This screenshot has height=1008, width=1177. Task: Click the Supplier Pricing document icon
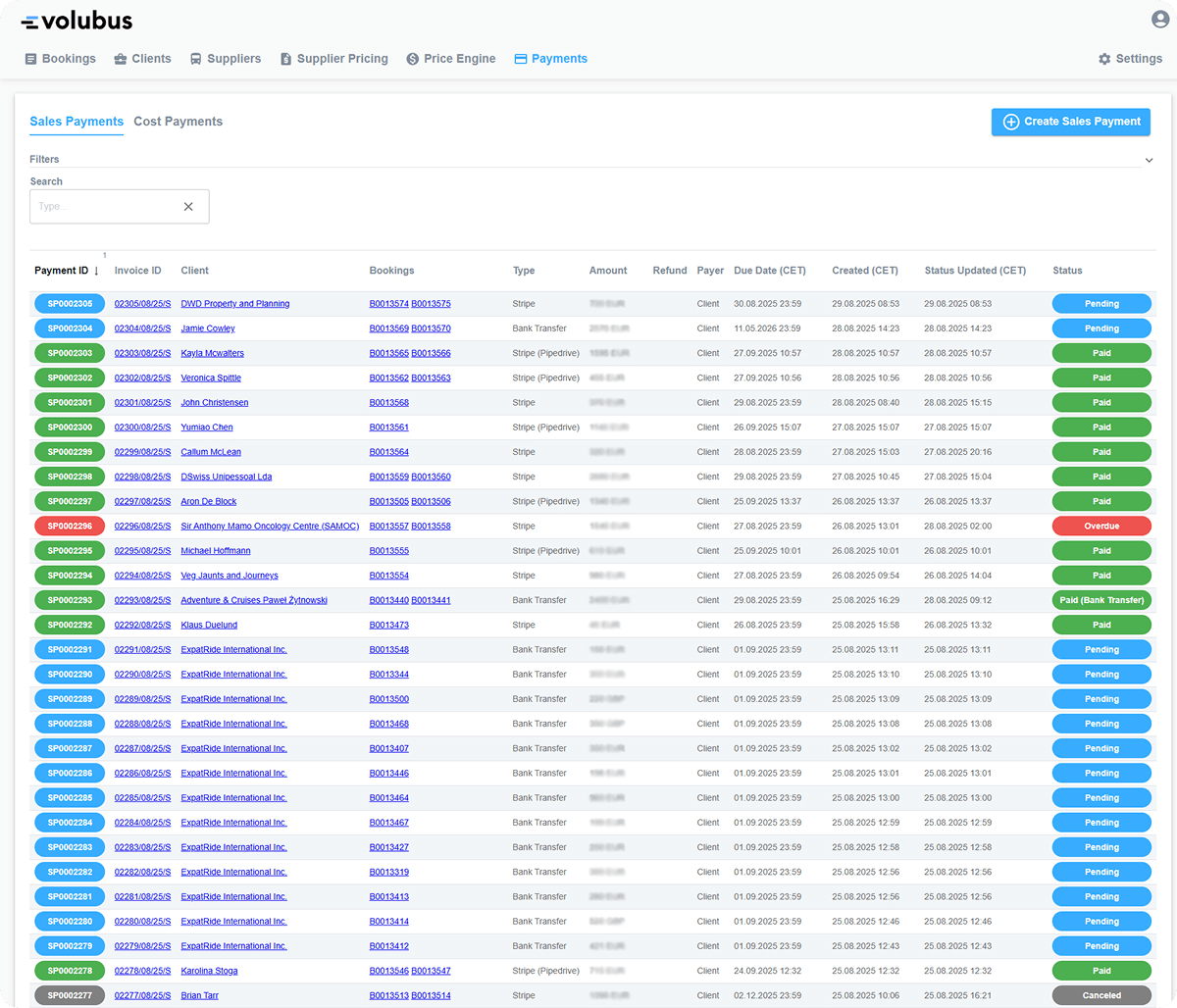(285, 59)
